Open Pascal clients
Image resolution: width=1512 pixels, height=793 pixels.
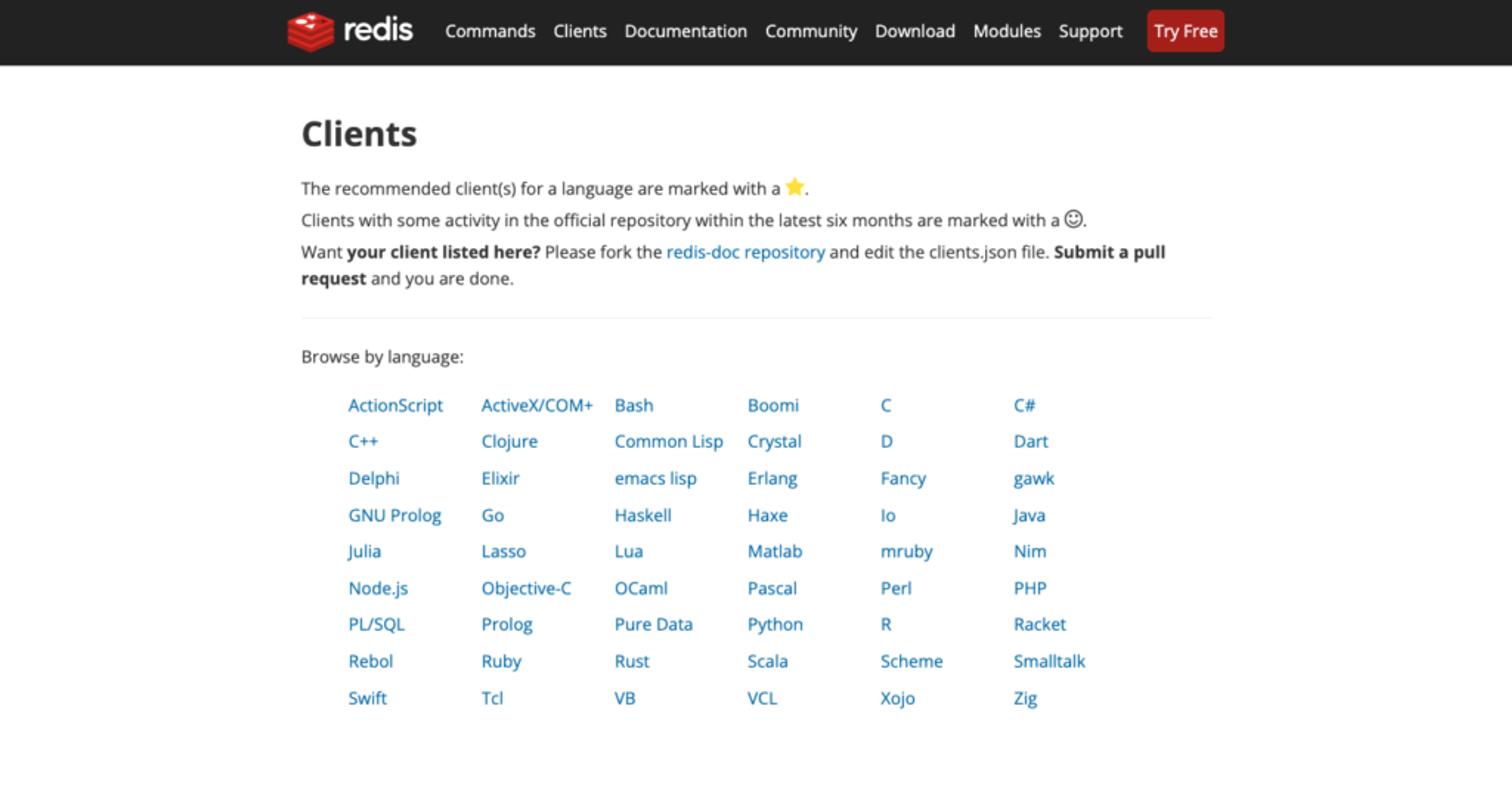click(772, 588)
